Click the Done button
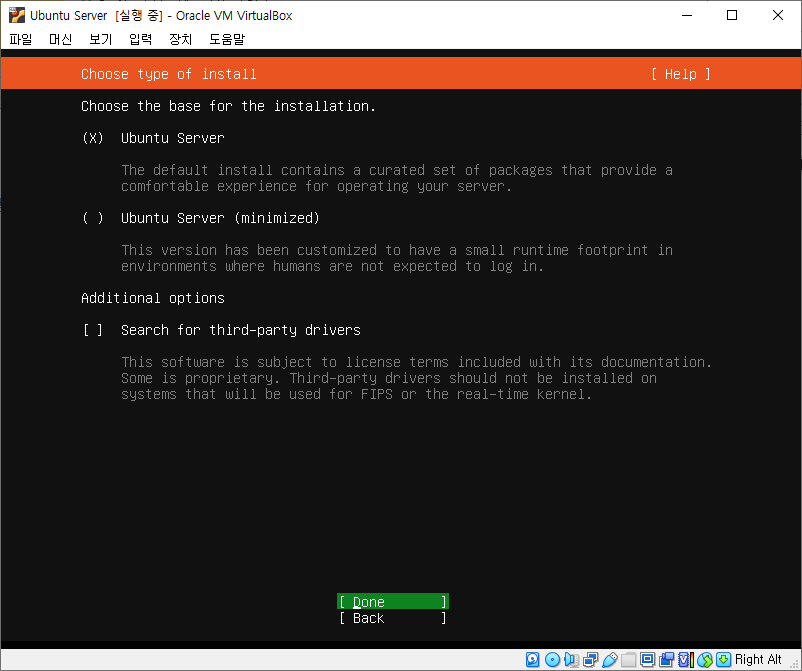Image resolution: width=802 pixels, height=671 pixels. 393,602
